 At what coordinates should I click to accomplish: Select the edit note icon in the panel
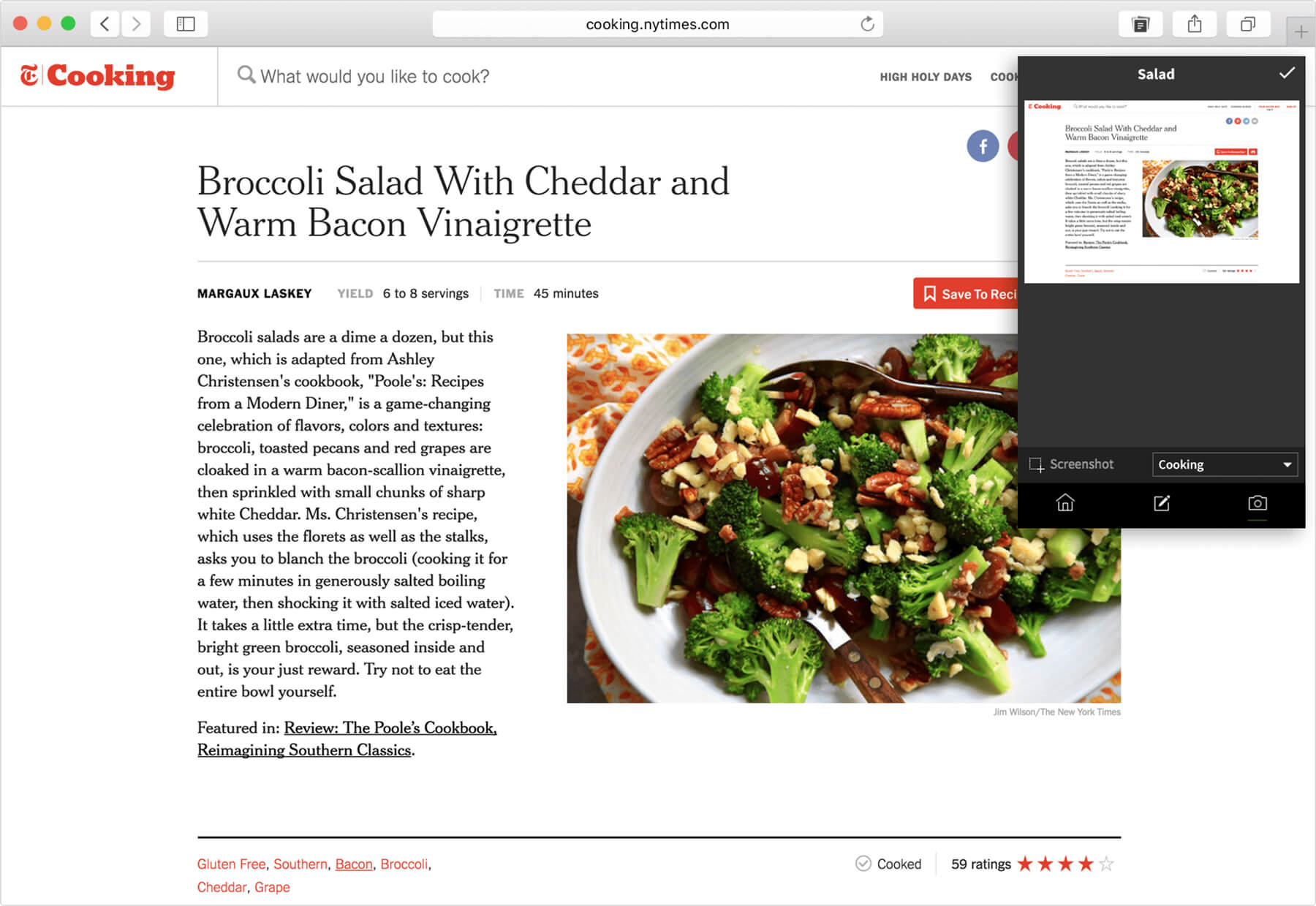1162,503
